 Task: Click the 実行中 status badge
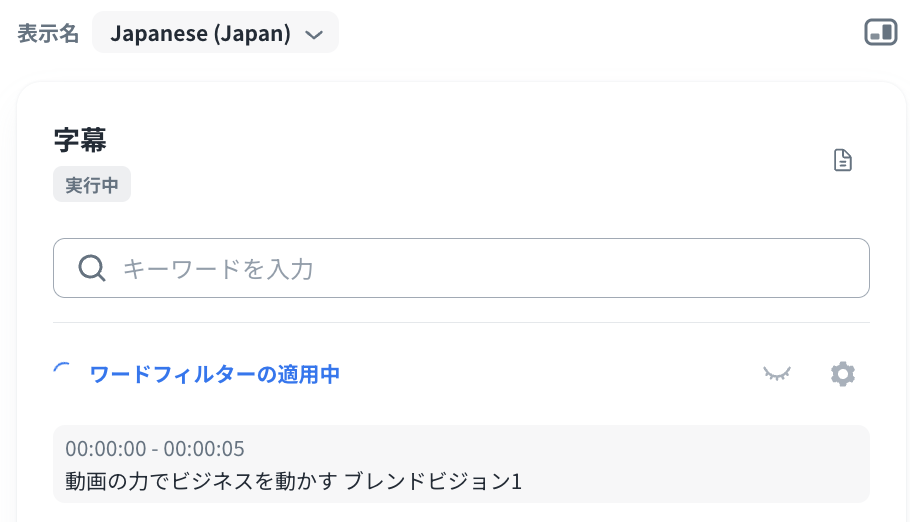92,185
